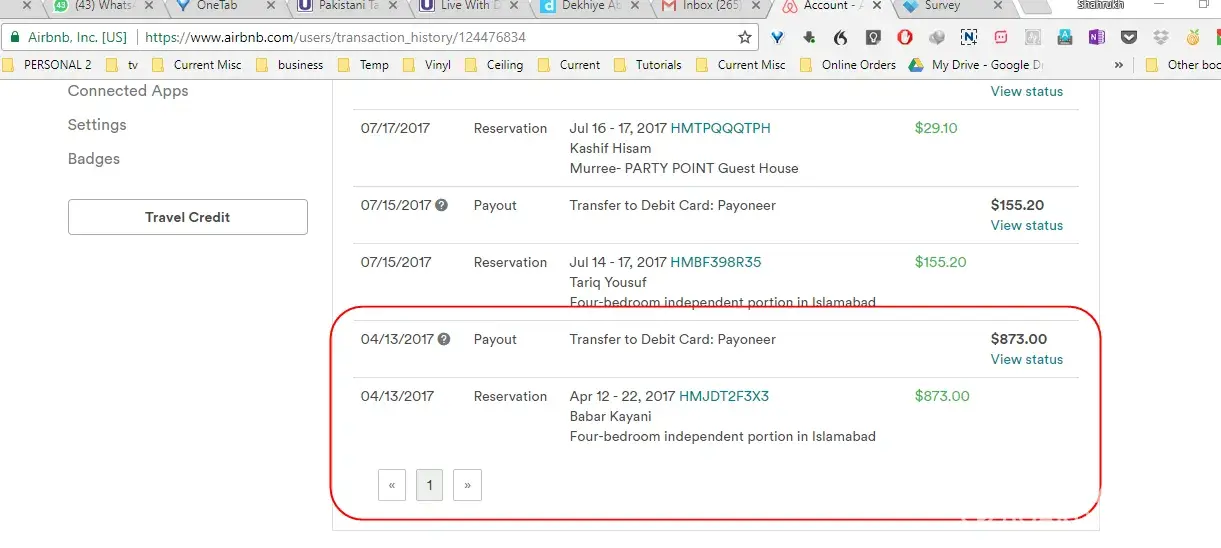
Task: Switch to the Pakistani Ta... browser tab
Action: 345,6
